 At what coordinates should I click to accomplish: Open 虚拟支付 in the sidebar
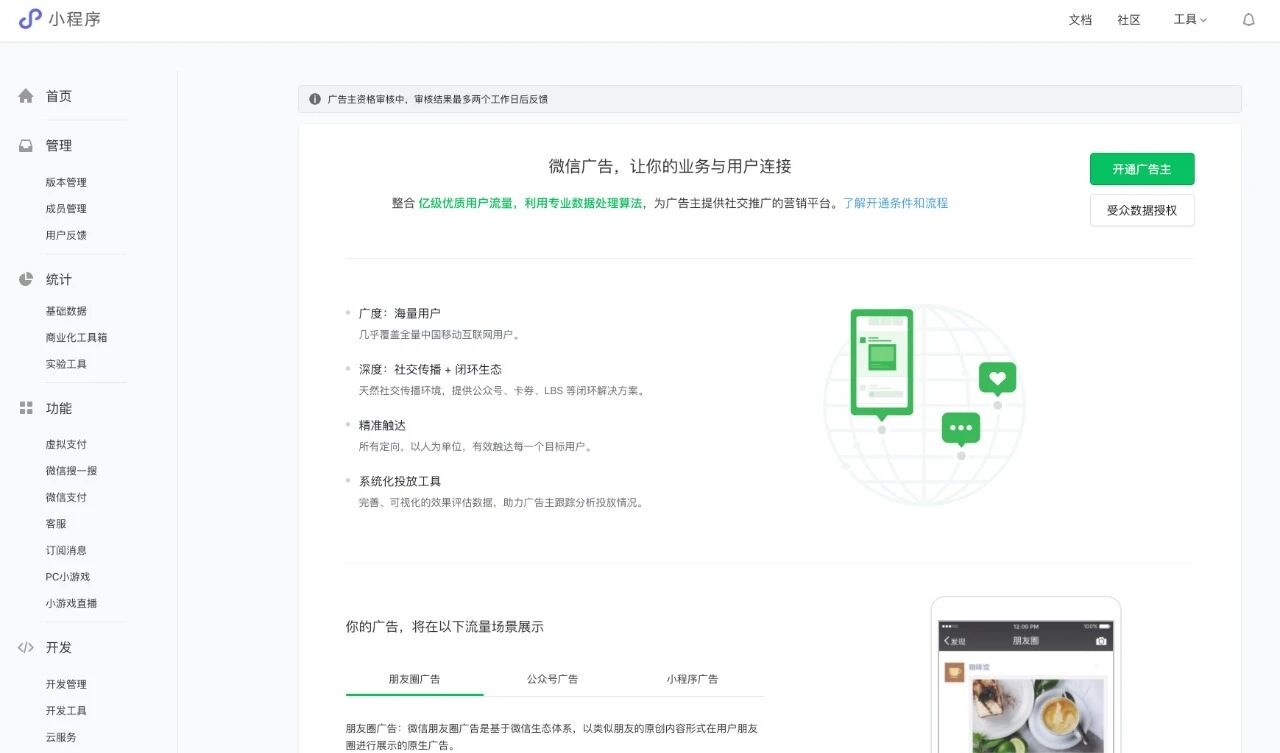[x=66, y=444]
